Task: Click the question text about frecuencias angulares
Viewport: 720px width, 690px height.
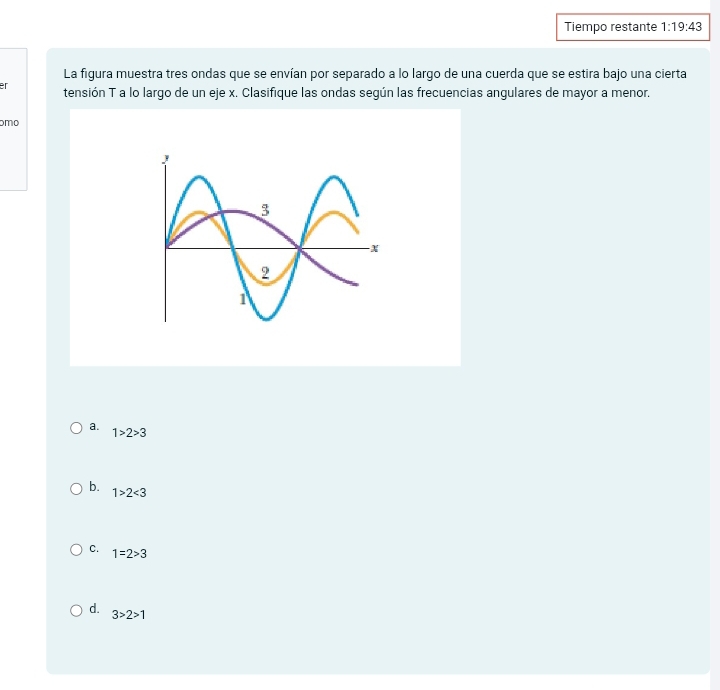Action: point(375,83)
